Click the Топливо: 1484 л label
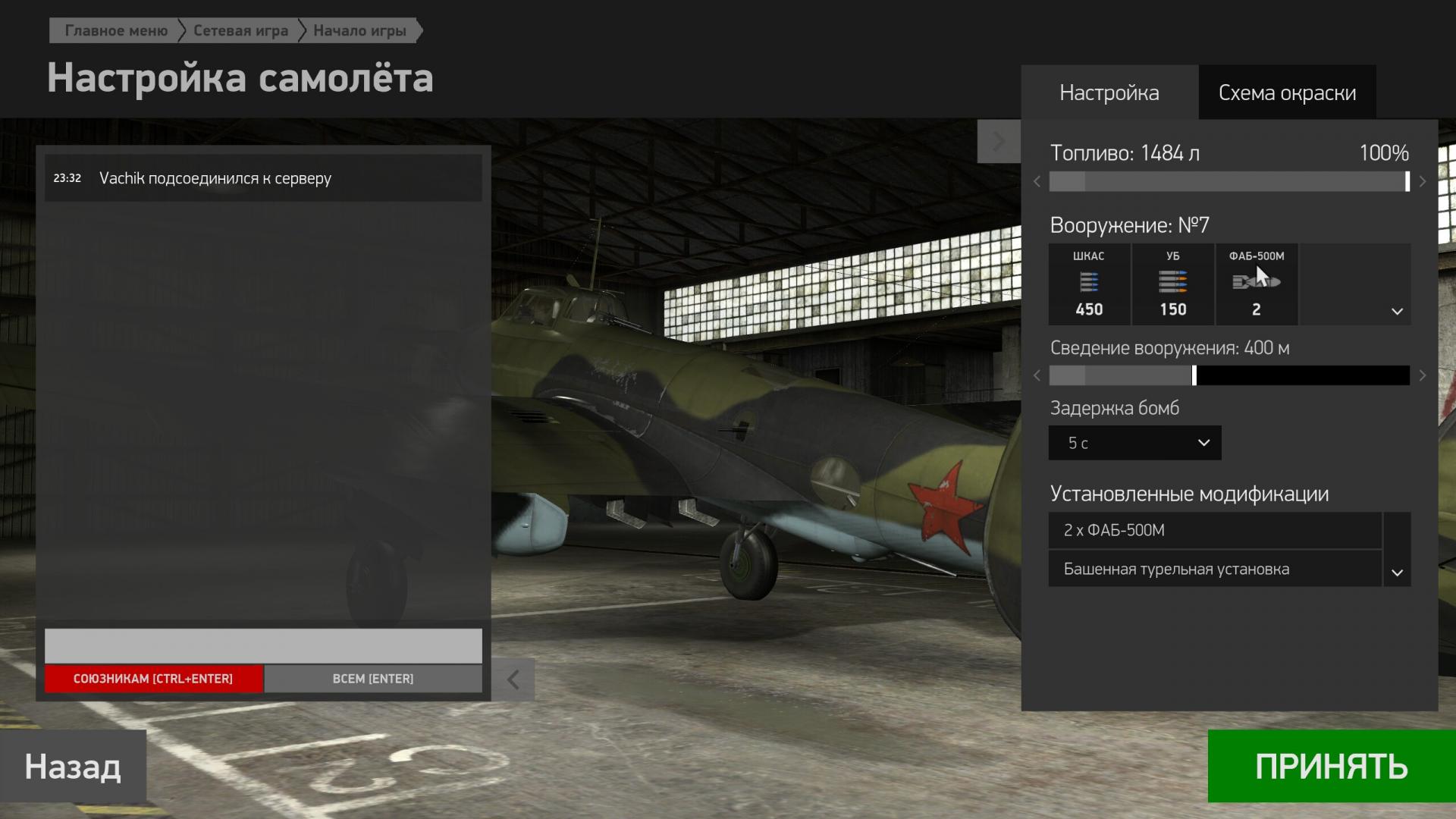Image resolution: width=1456 pixels, height=819 pixels. point(1125,153)
